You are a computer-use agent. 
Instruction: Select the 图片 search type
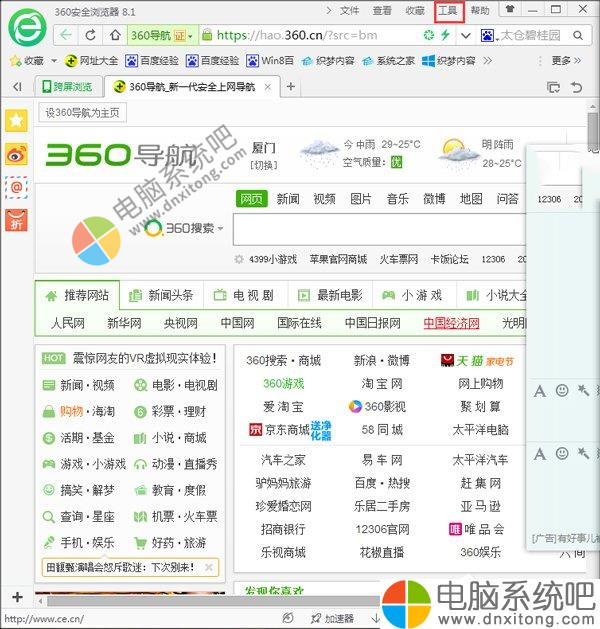[361, 199]
